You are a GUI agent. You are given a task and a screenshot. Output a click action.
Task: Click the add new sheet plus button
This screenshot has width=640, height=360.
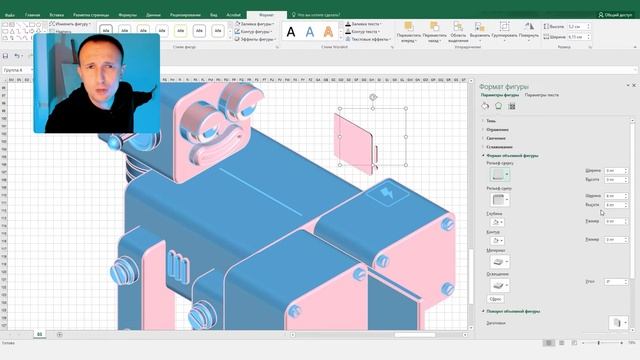pos(60,335)
